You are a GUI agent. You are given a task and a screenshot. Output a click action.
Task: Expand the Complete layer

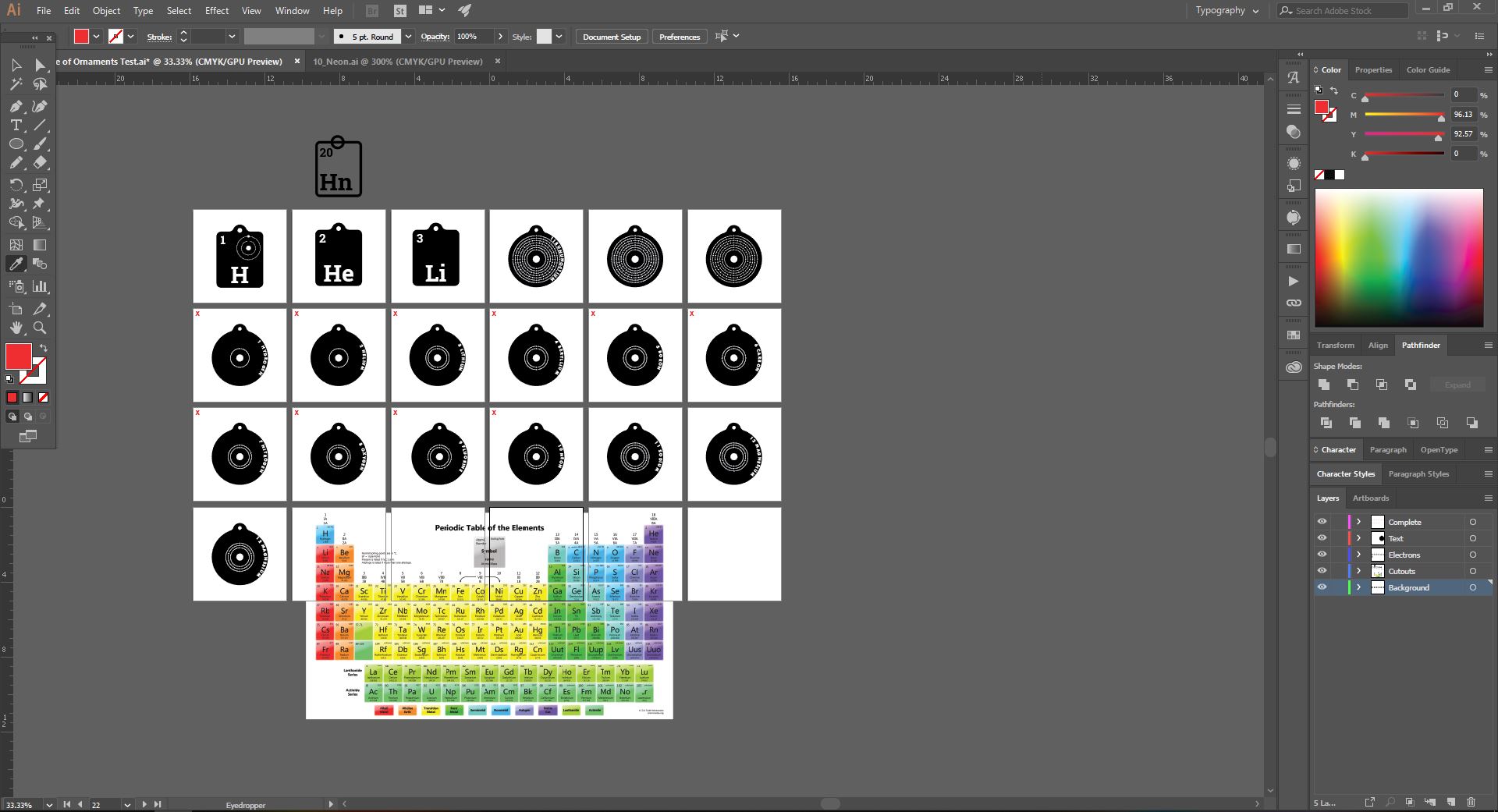point(1358,522)
